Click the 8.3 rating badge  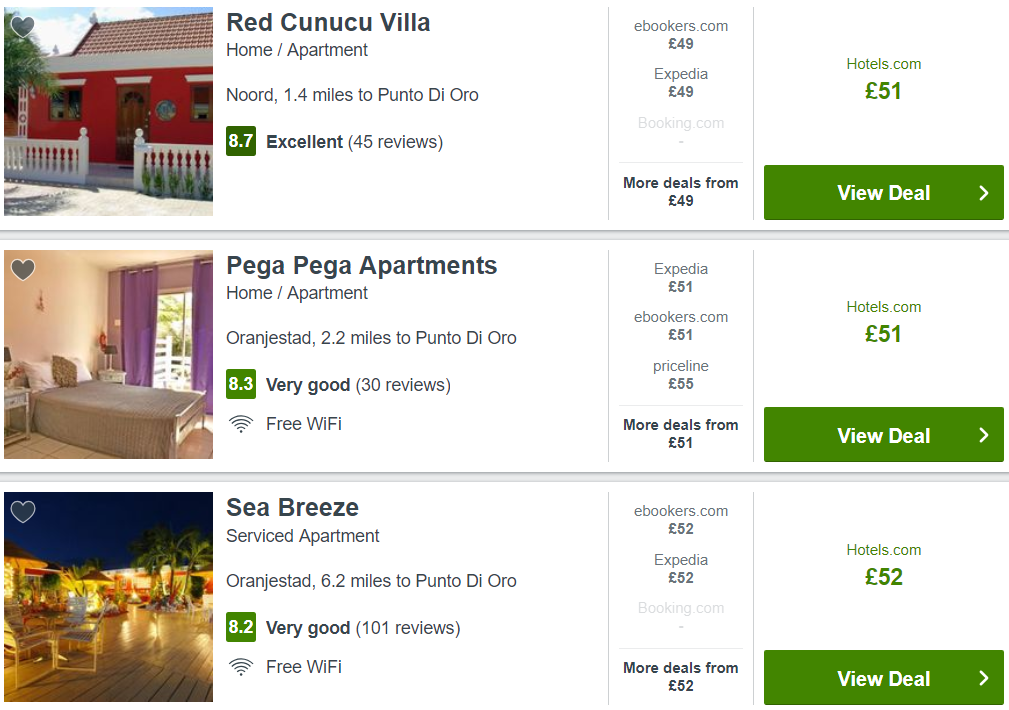coord(241,384)
